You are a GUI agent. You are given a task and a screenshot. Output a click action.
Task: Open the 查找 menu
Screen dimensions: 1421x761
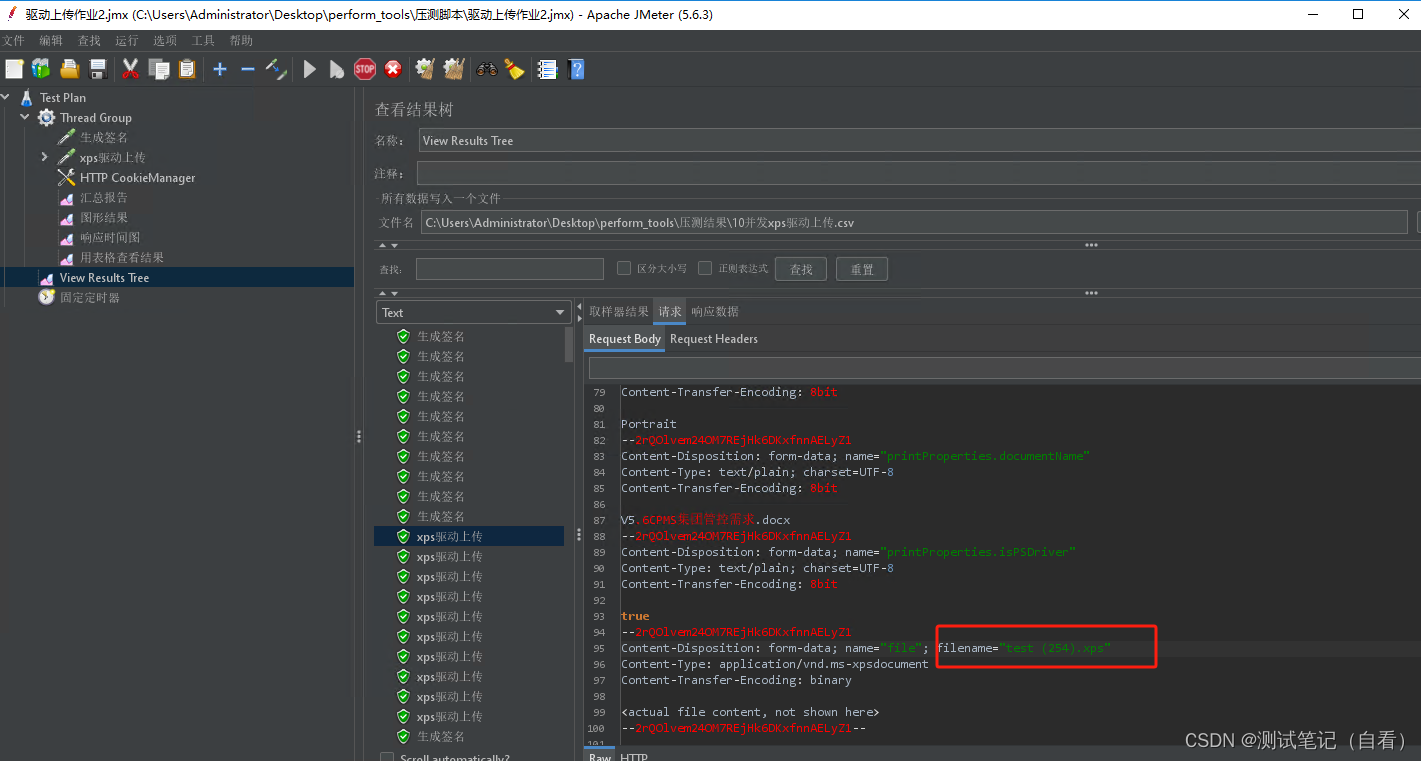tap(89, 41)
